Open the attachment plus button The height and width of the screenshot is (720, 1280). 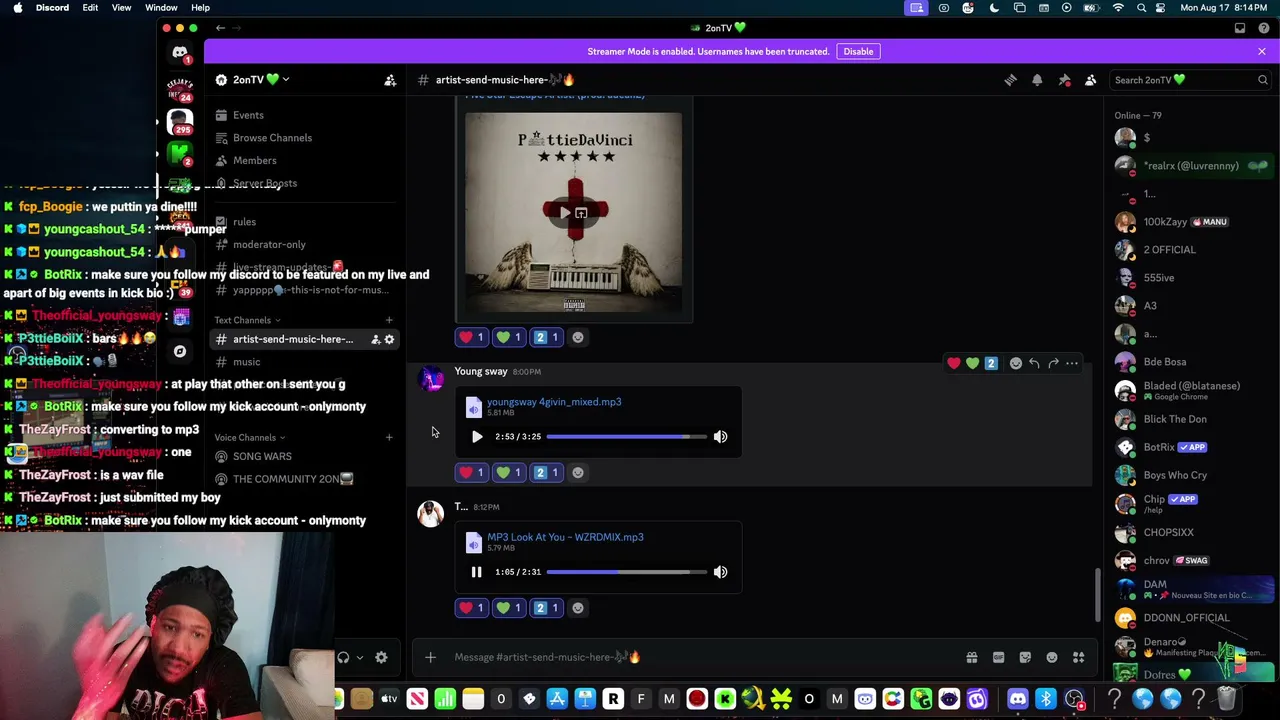coord(430,657)
